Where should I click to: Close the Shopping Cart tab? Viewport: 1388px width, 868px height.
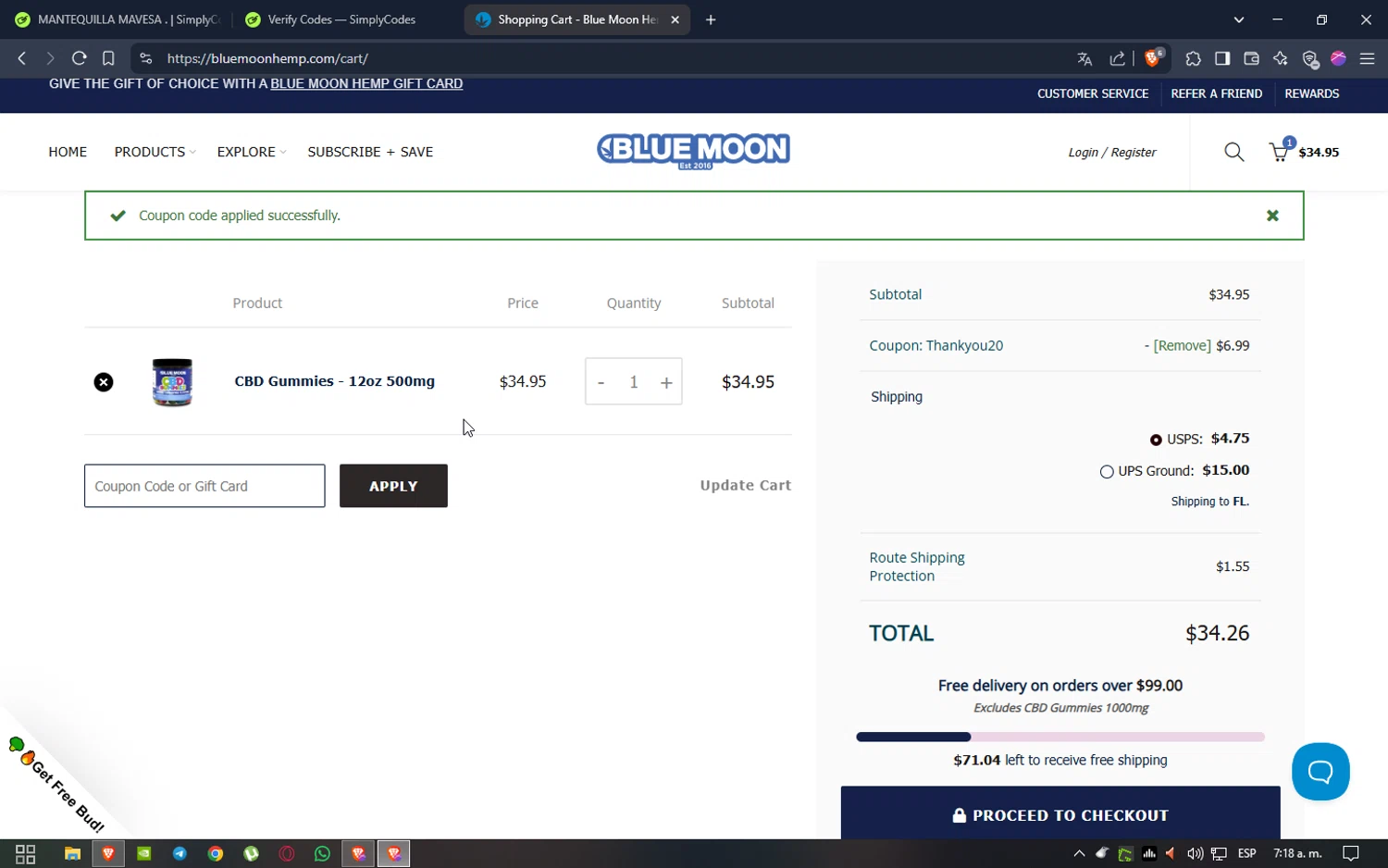coord(675,19)
